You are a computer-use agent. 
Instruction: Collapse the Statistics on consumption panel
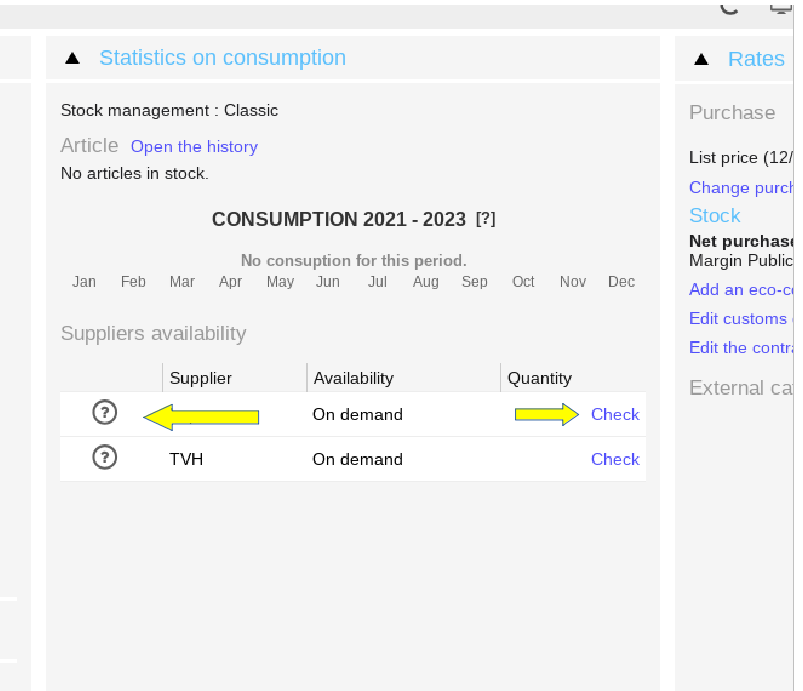tap(73, 58)
